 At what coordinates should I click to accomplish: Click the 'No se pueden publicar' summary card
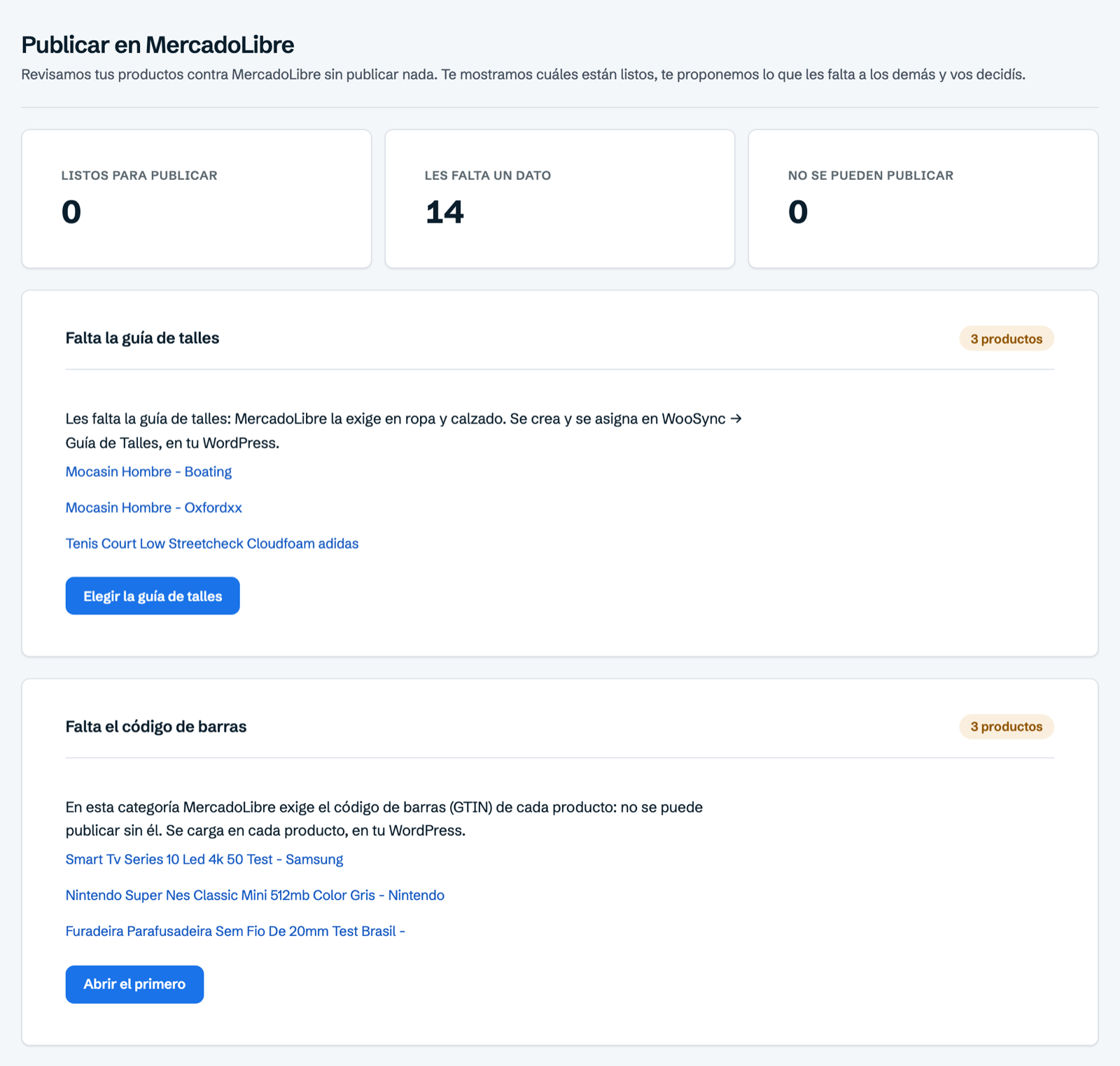(923, 199)
